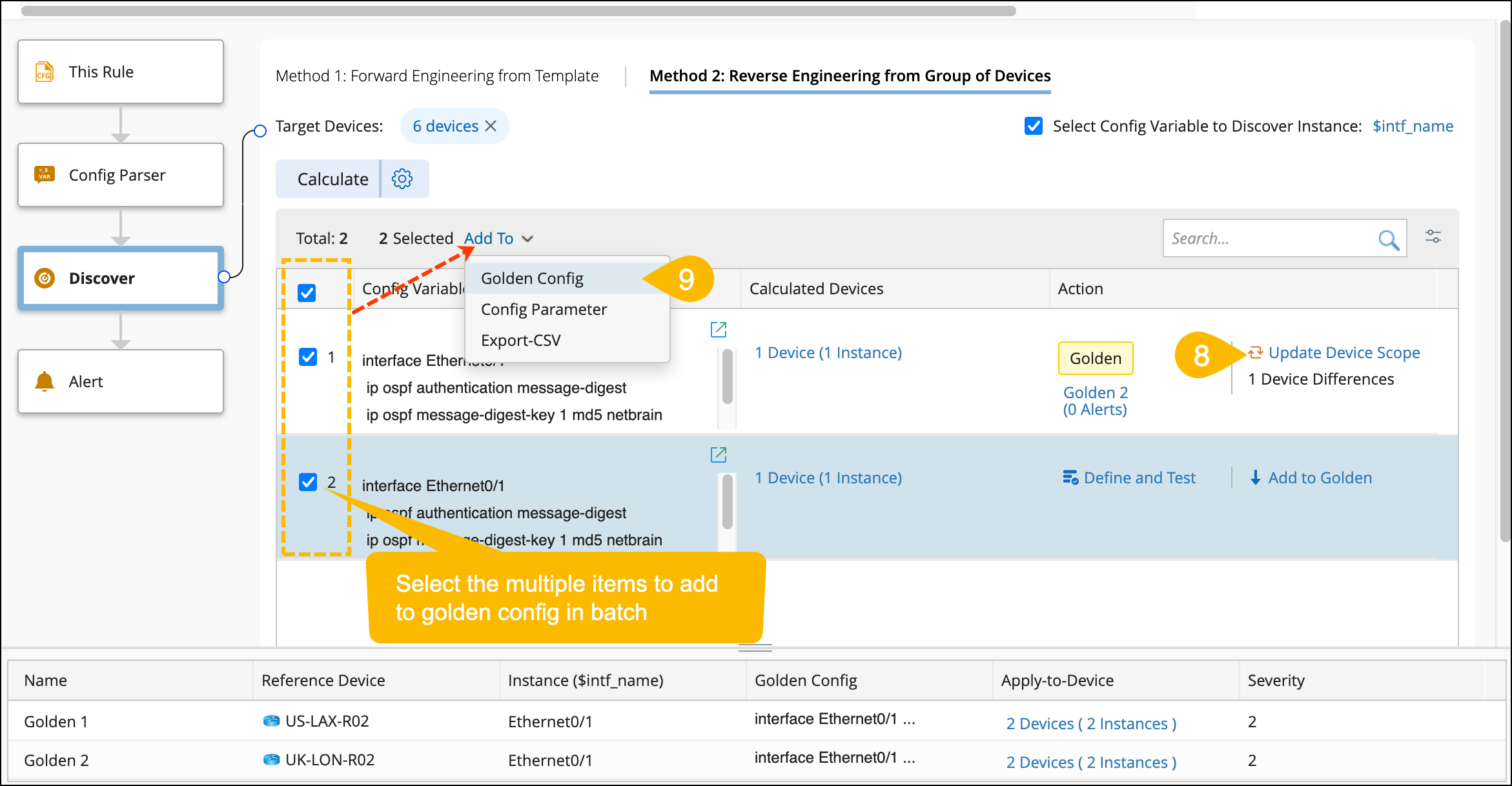Image resolution: width=1512 pixels, height=786 pixels.
Task: Switch to Method 1 Forward Engineering tab
Action: pyautogui.click(x=437, y=76)
